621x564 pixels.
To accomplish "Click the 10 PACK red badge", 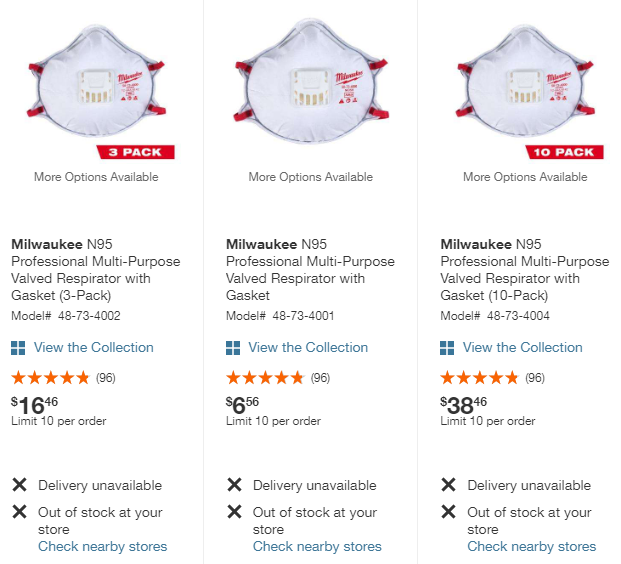I will [561, 152].
